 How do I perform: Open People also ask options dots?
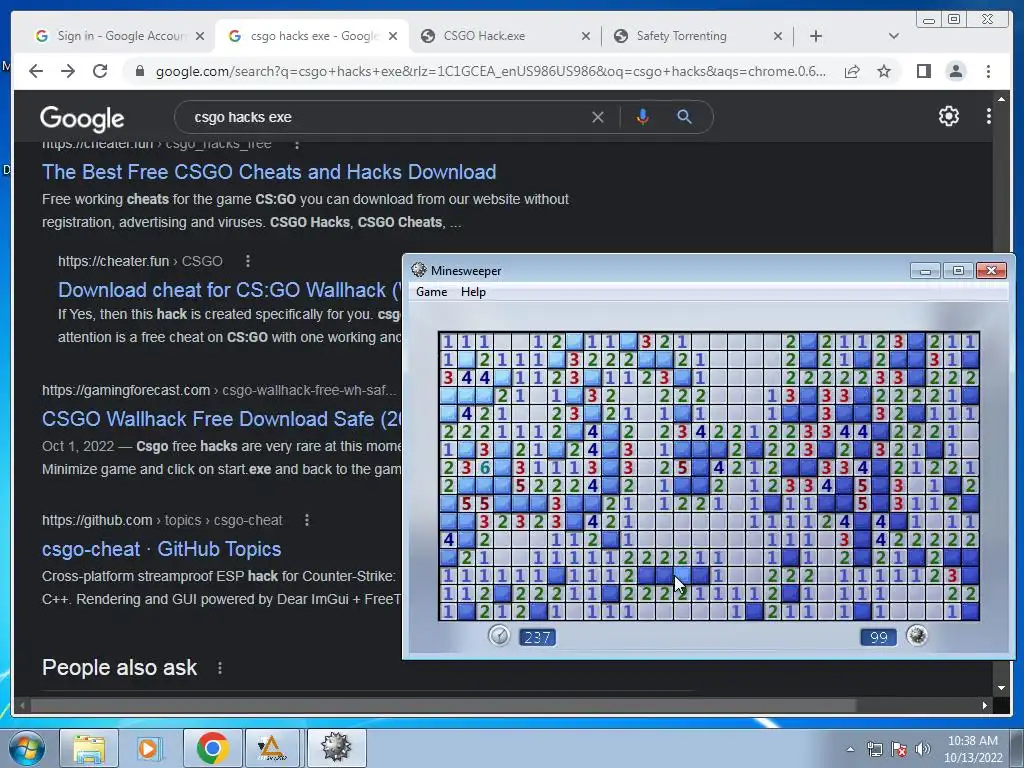[220, 668]
